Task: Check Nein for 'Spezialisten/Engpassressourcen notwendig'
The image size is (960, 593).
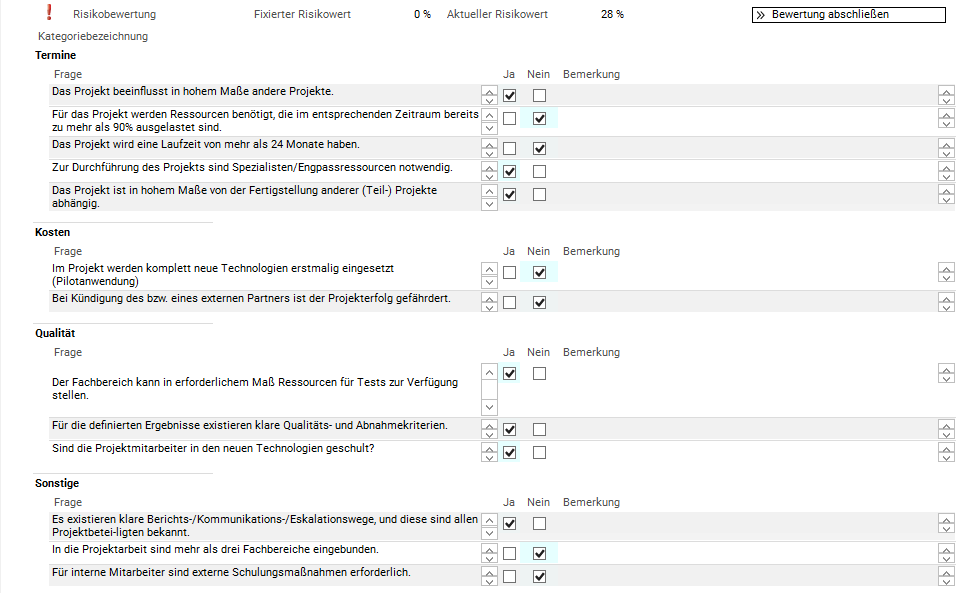Action: click(x=540, y=172)
